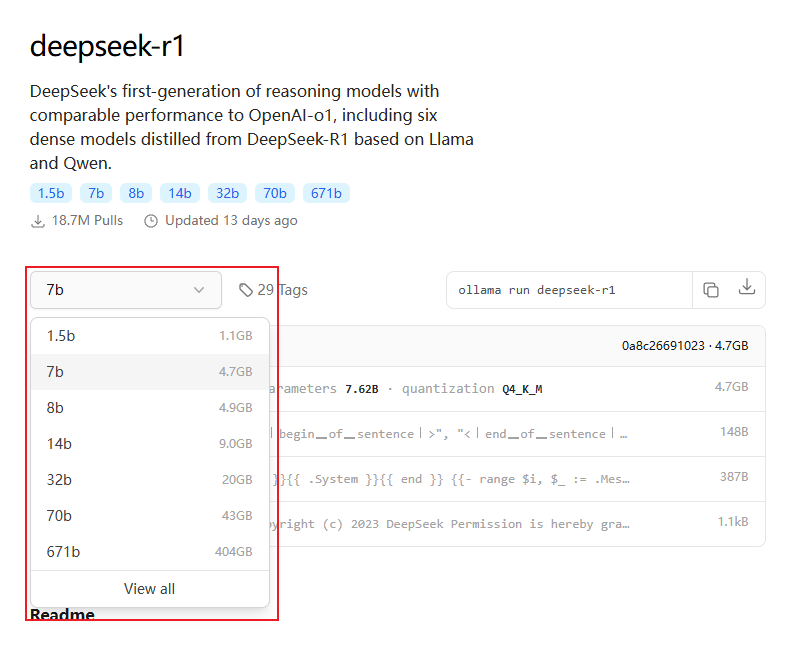Choose the 8b 4.9GB option
Image resolution: width=793 pixels, height=650 pixels.
point(150,408)
